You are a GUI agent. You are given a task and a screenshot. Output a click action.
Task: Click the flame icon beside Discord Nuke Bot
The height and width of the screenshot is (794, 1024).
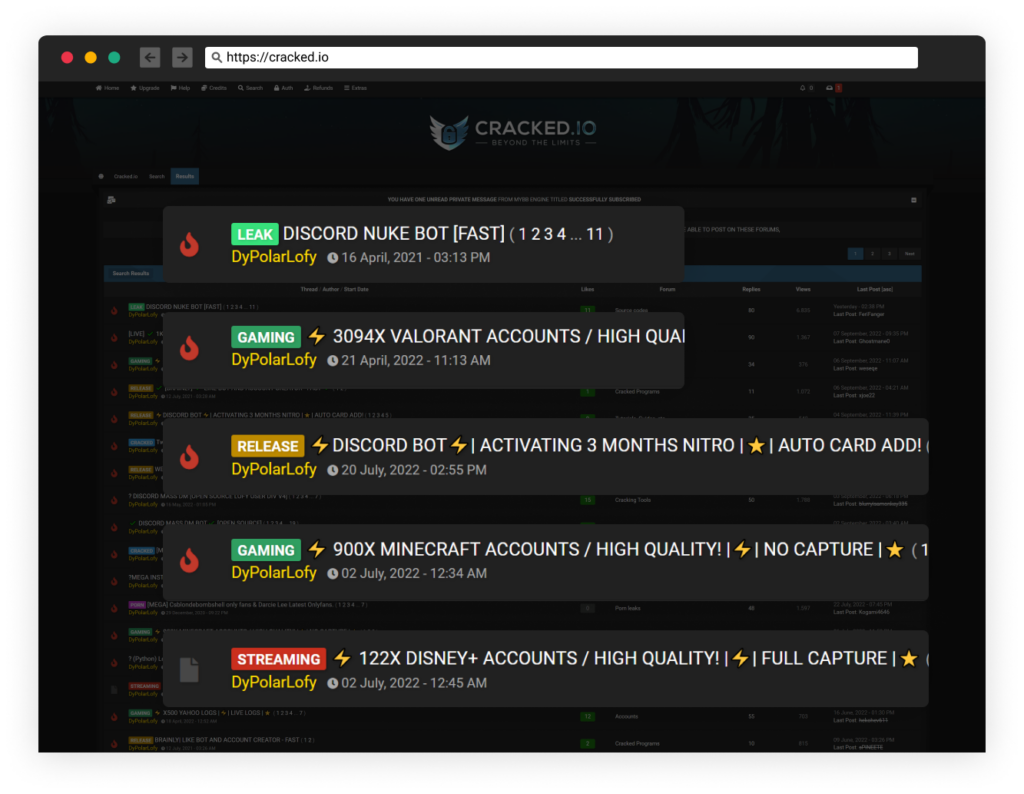tap(189, 245)
